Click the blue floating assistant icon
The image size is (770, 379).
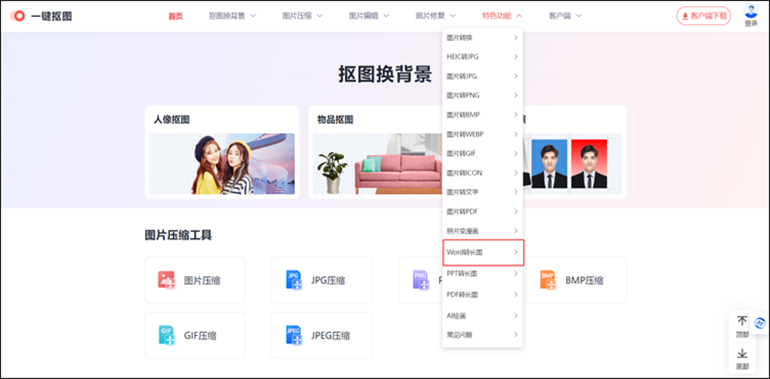click(x=760, y=323)
